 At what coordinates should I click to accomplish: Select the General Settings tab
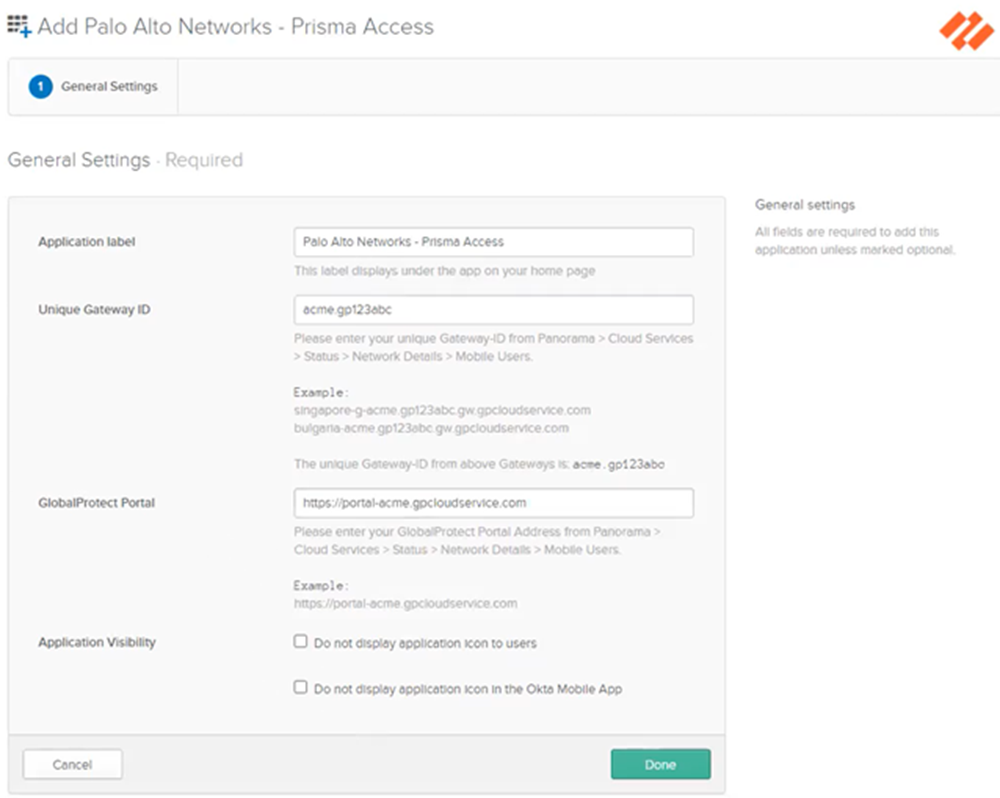pos(108,87)
